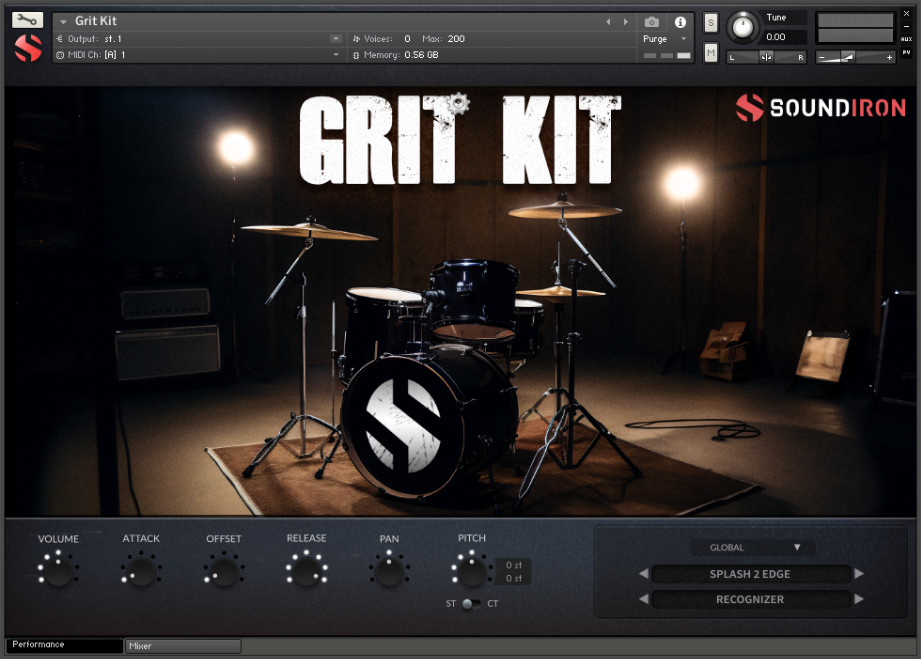
Task: Mute the Grit Kit instrument
Action: (x=711, y=53)
